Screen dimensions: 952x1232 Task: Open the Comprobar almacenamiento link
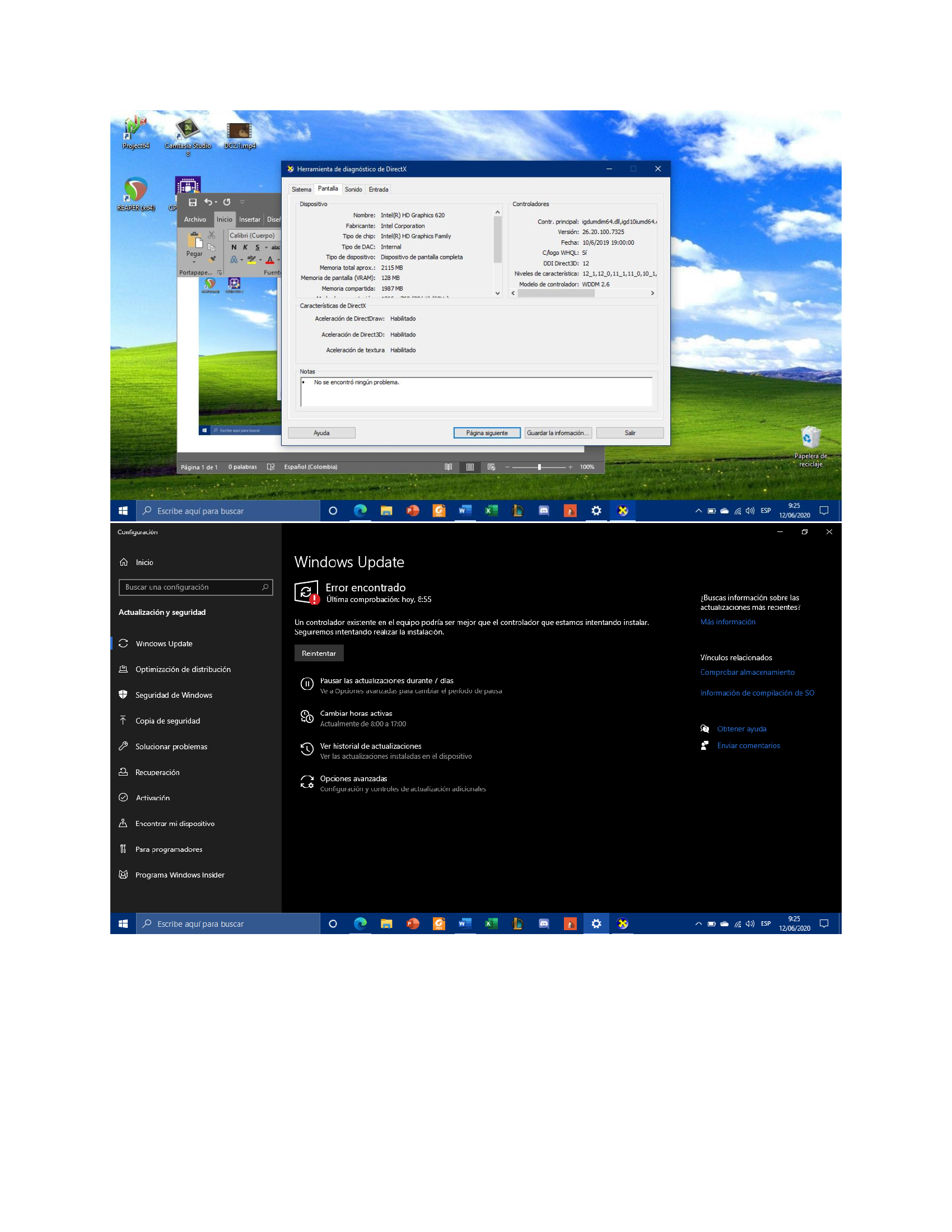pos(747,672)
